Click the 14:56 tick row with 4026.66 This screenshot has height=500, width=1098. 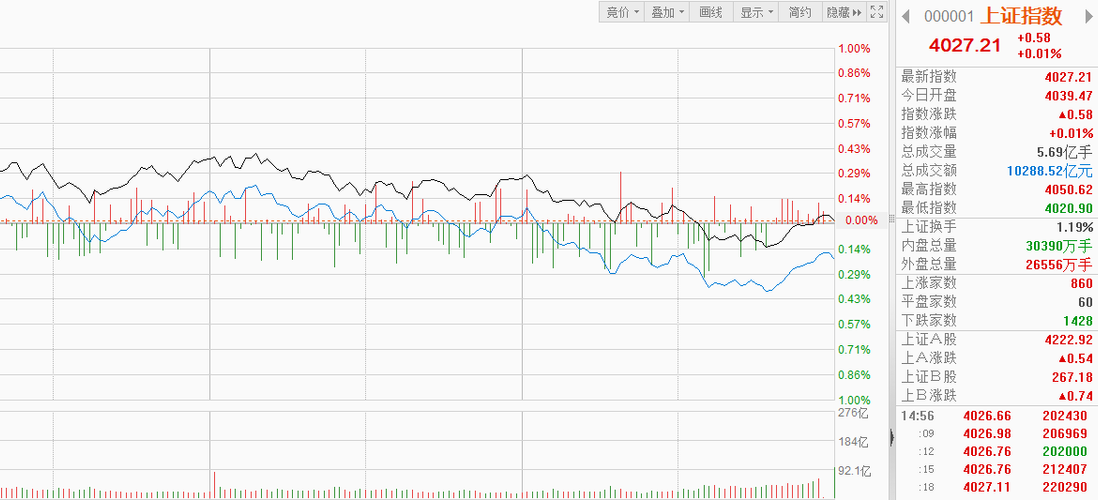[x=996, y=416]
